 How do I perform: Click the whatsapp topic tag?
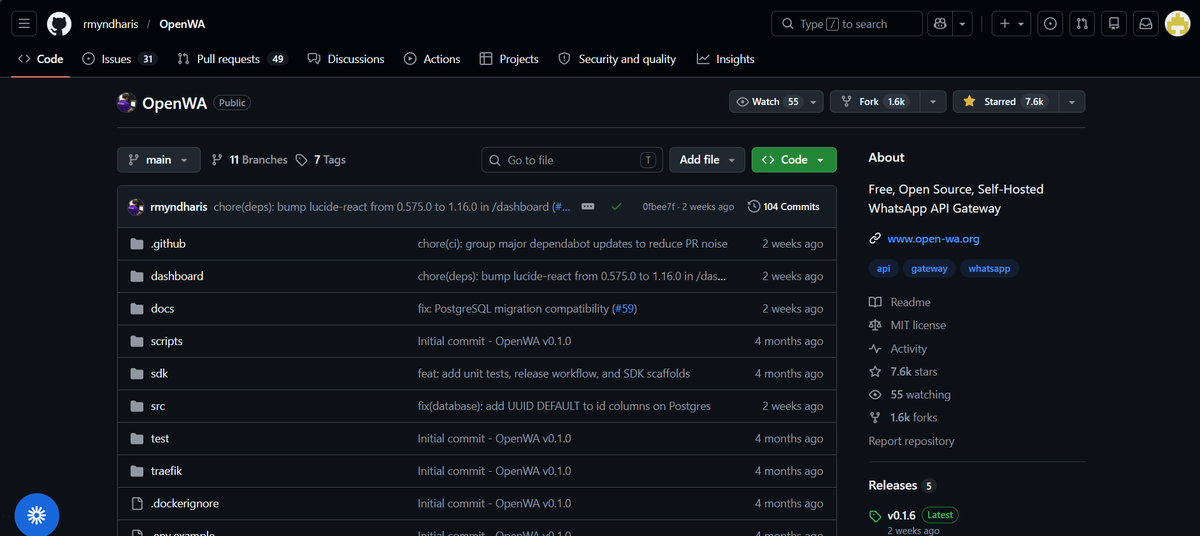990,269
